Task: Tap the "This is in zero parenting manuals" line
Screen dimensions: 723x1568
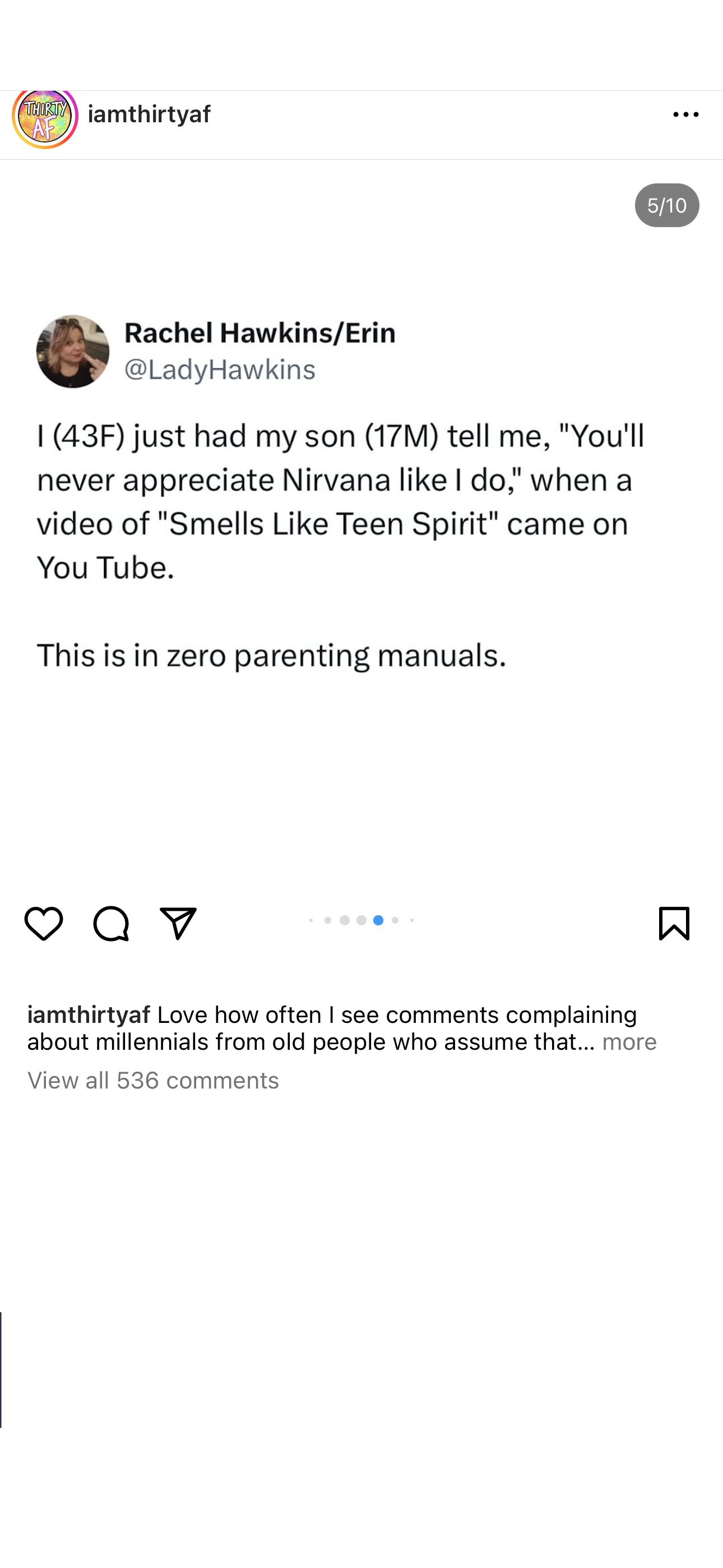Action: tap(271, 656)
